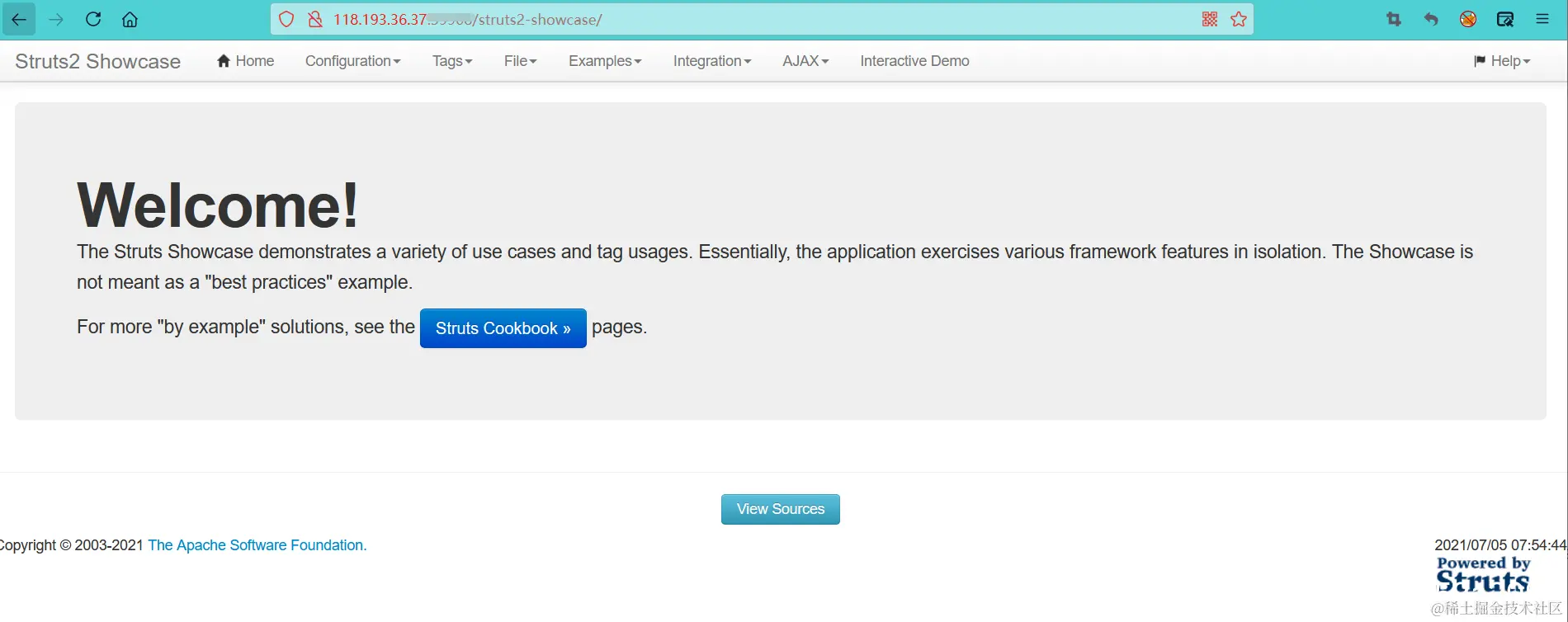Open the browser home page icon
Image resolution: width=1568 pixels, height=622 pixels.
[x=130, y=19]
